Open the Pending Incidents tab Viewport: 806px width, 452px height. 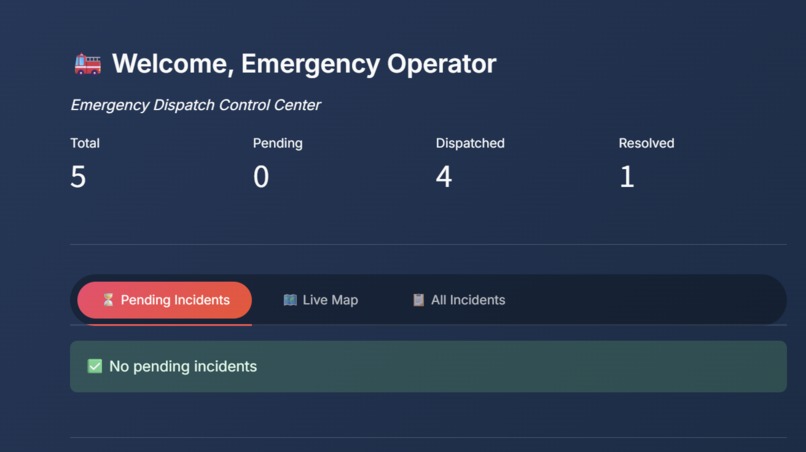click(x=164, y=300)
